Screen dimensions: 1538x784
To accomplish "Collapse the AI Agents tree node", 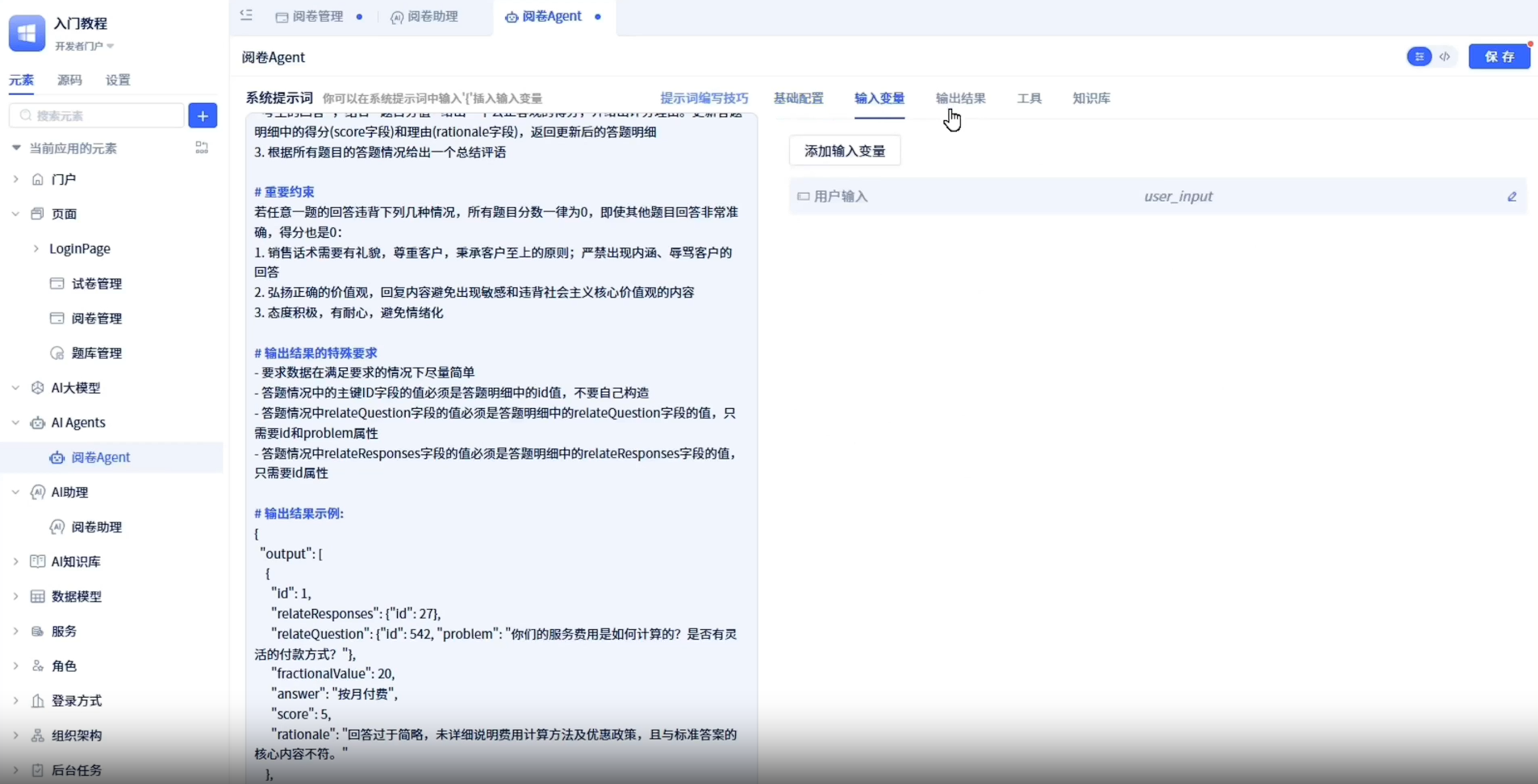I will (x=15, y=423).
